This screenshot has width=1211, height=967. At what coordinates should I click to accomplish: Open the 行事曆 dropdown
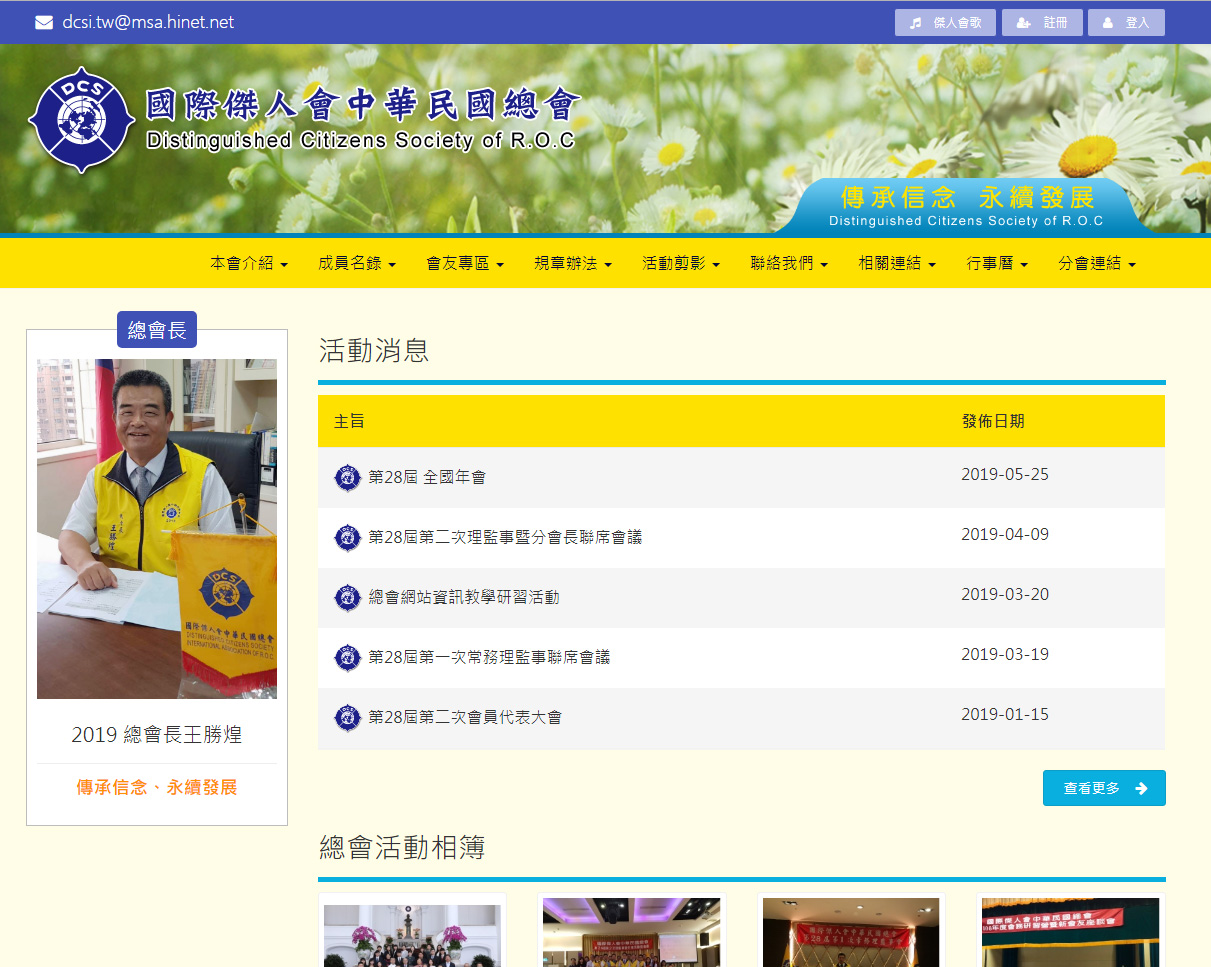tap(997, 264)
